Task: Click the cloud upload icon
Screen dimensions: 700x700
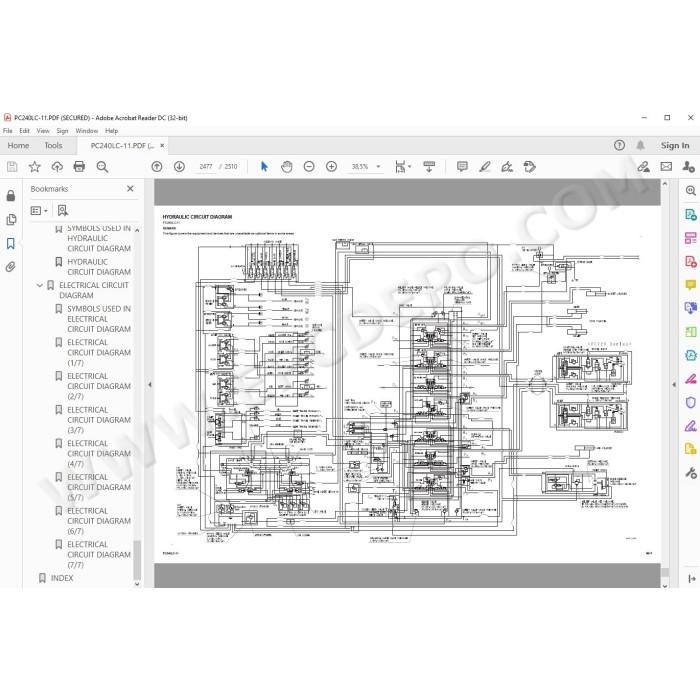Action: [57, 167]
